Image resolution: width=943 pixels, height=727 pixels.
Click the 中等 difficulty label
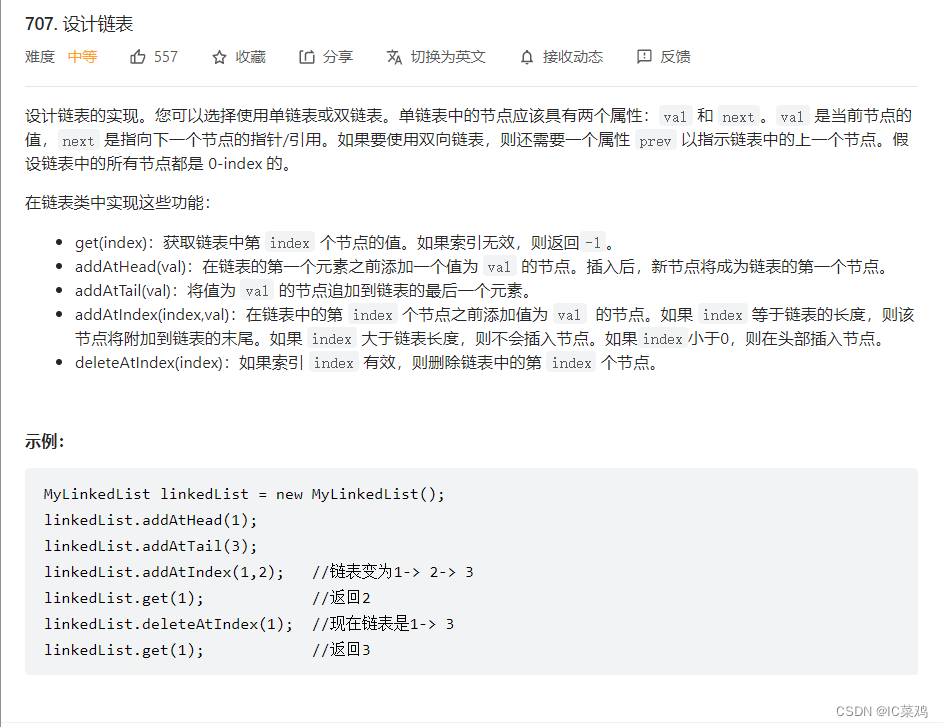[82, 57]
